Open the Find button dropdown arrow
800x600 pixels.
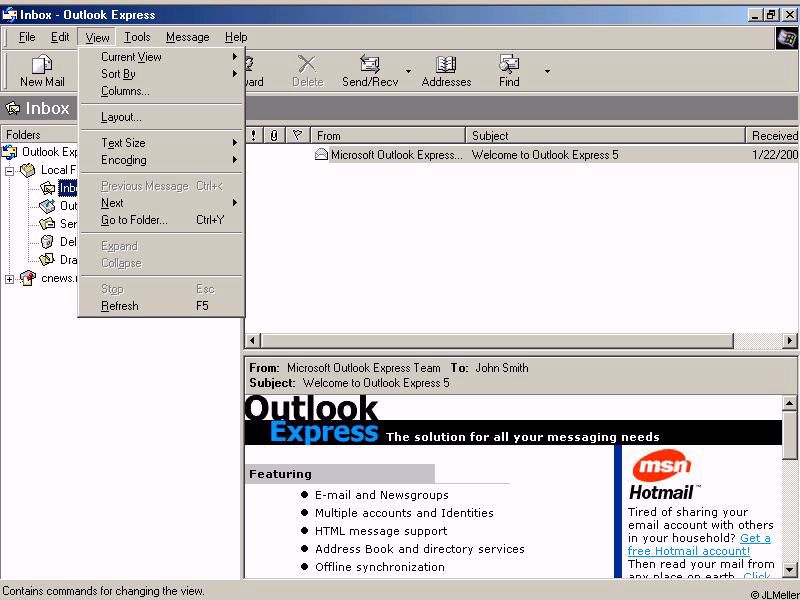(x=547, y=71)
